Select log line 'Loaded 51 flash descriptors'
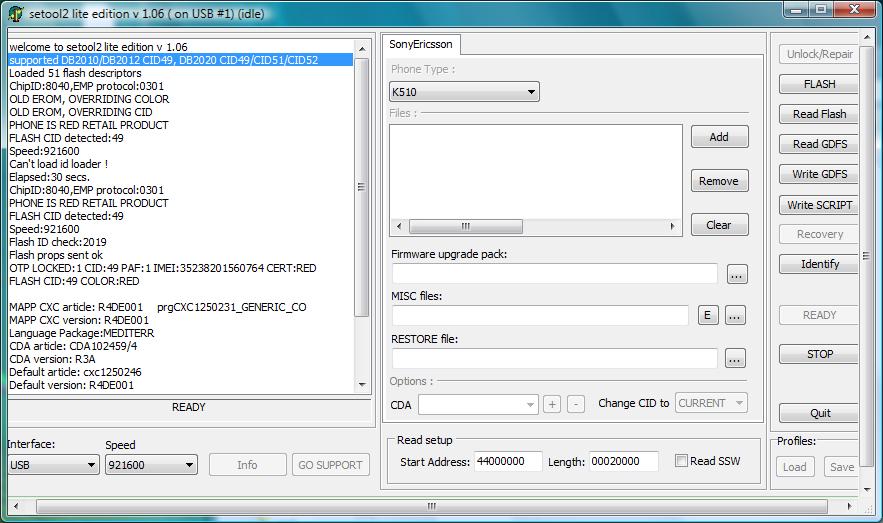 click(75, 73)
